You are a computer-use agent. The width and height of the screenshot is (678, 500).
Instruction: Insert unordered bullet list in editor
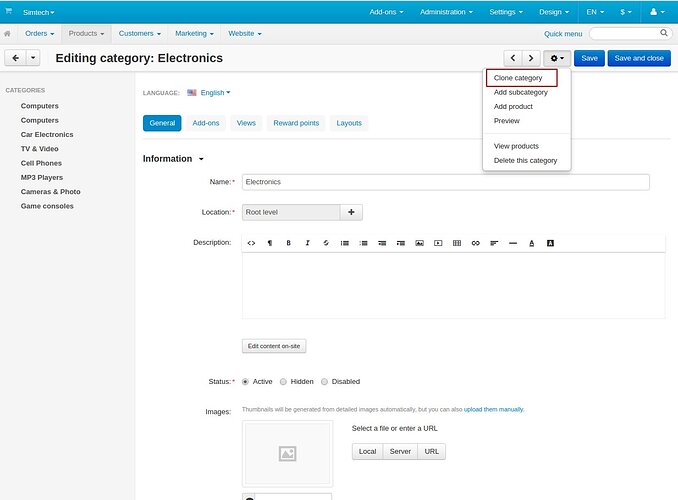coord(345,243)
